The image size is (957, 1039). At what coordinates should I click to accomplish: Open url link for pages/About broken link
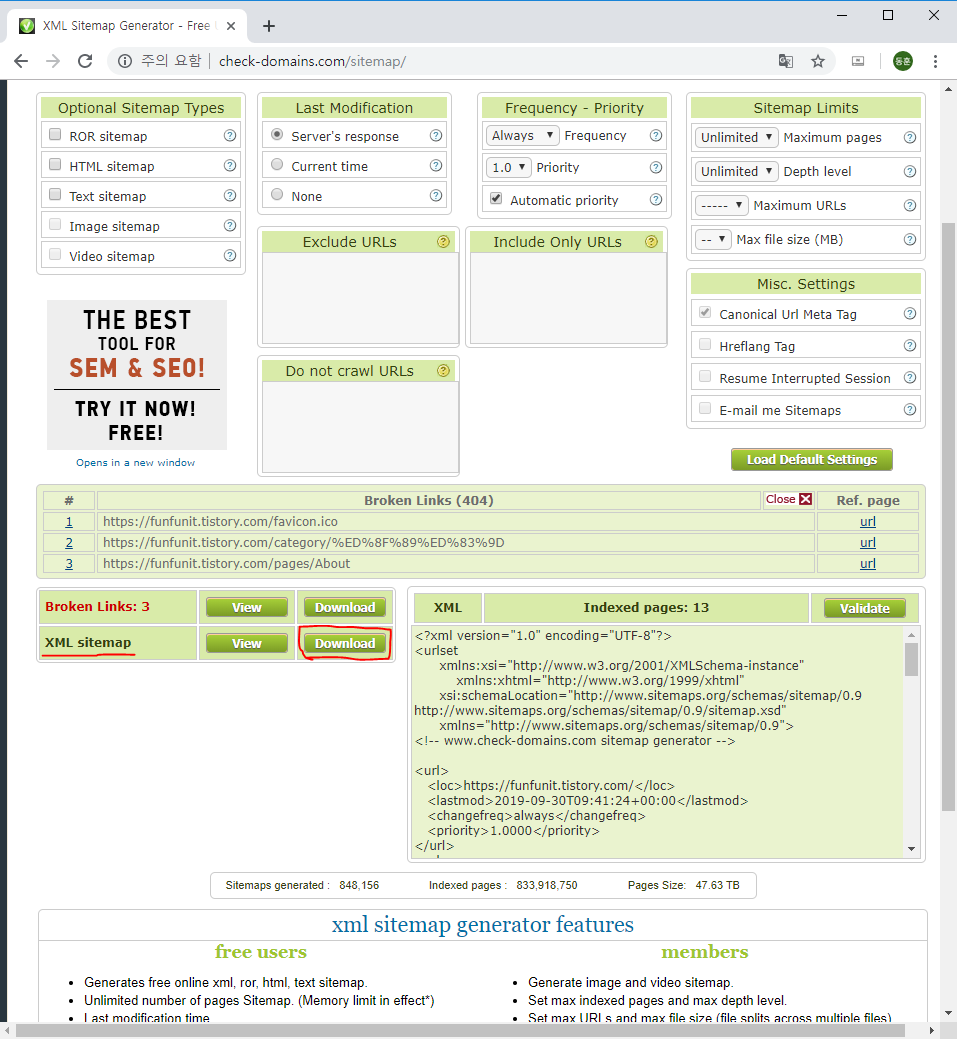(x=868, y=563)
